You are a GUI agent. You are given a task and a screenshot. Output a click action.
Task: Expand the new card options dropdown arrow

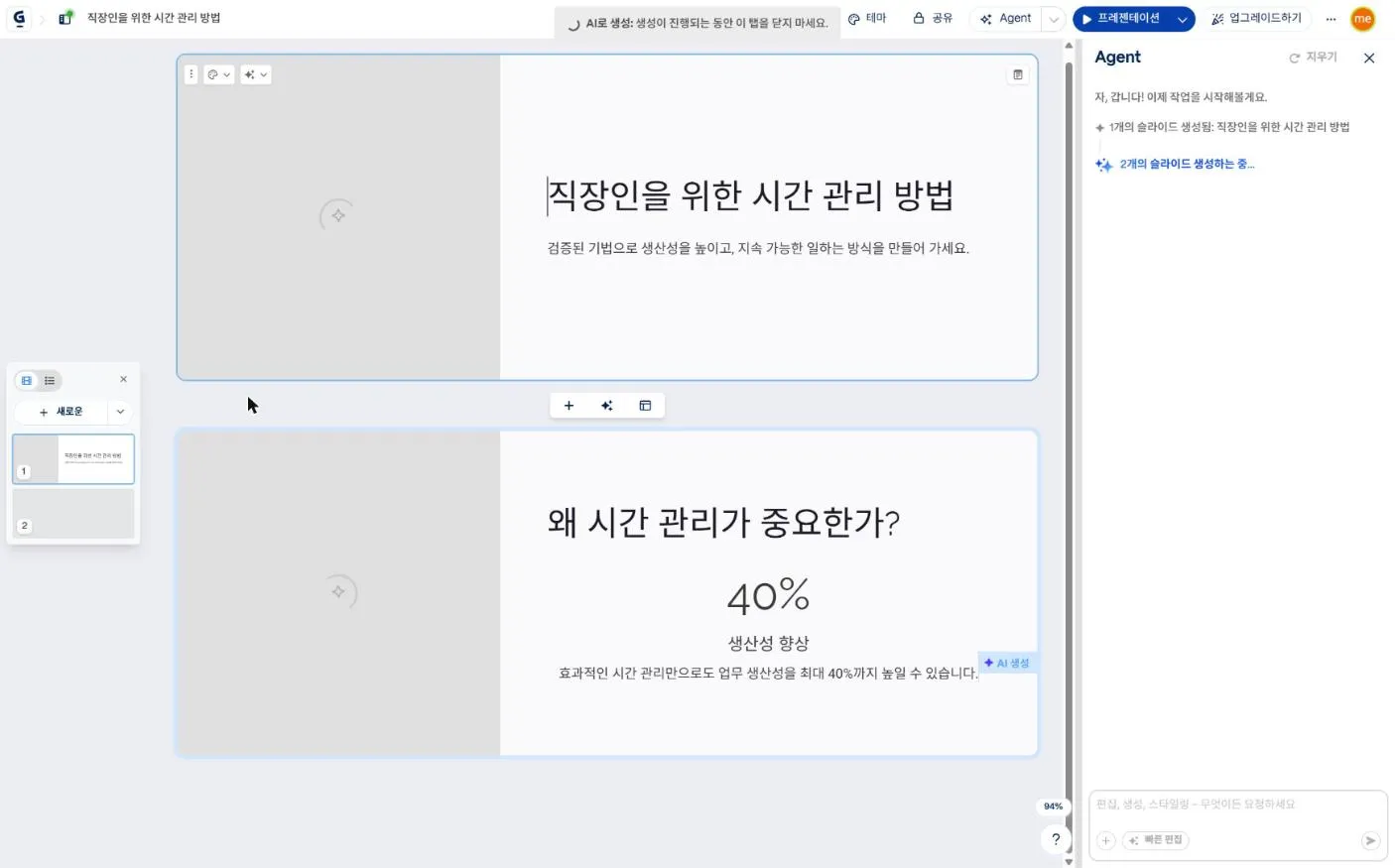120,412
